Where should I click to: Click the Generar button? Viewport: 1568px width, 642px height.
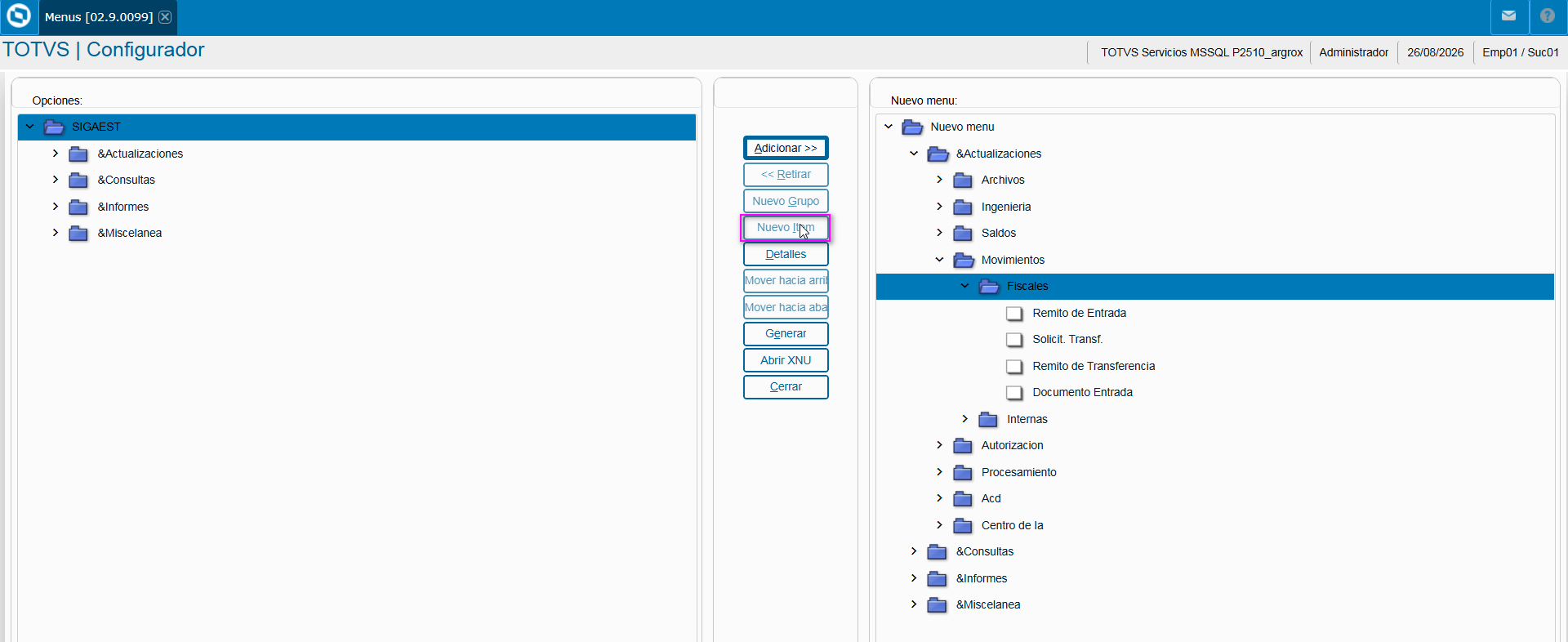[786, 333]
